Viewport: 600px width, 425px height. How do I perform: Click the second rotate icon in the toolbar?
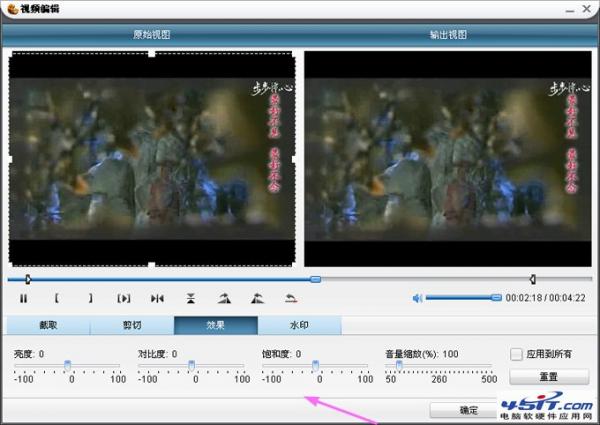(x=258, y=298)
